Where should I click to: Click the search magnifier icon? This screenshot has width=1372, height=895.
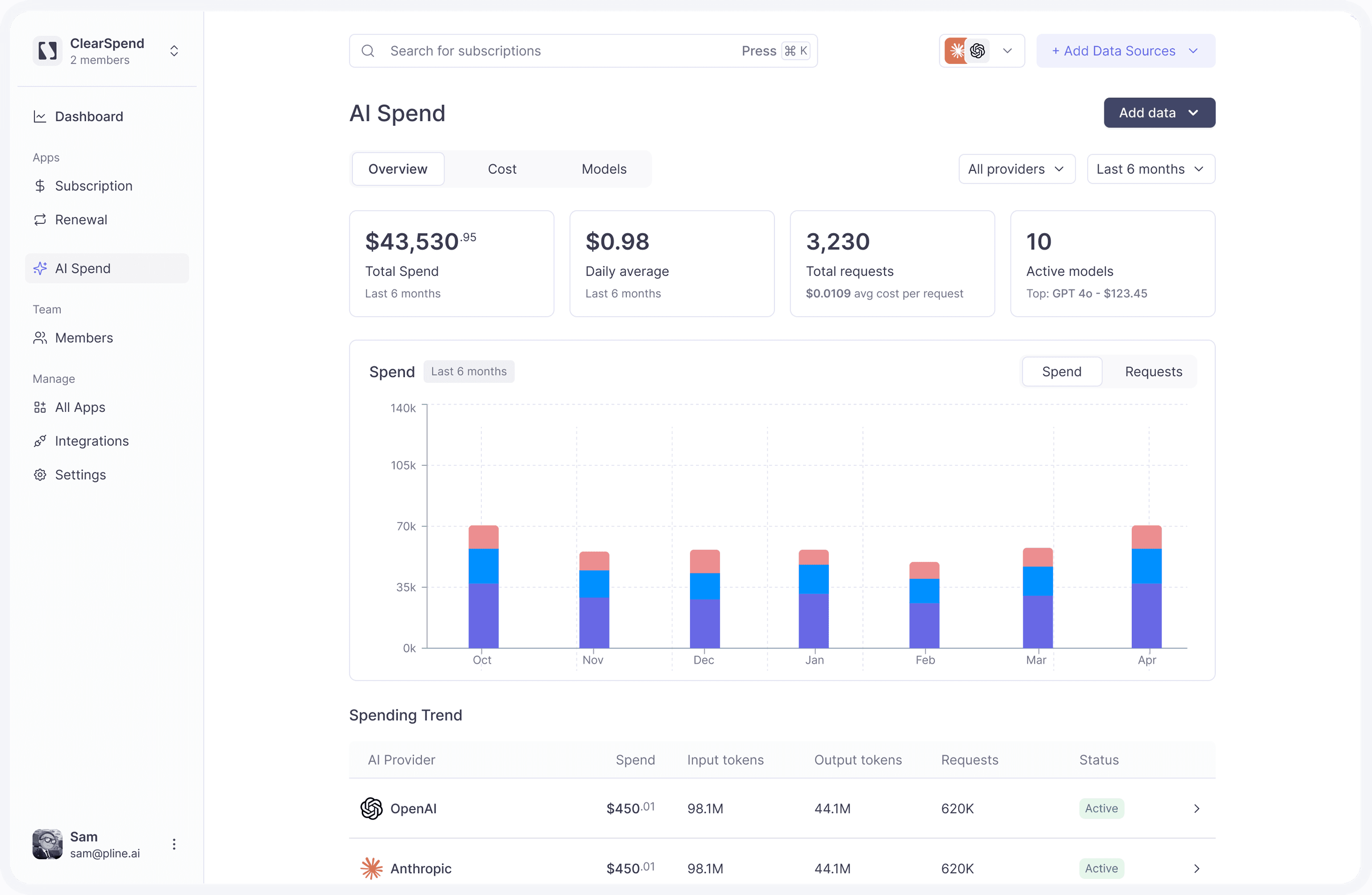tap(368, 51)
